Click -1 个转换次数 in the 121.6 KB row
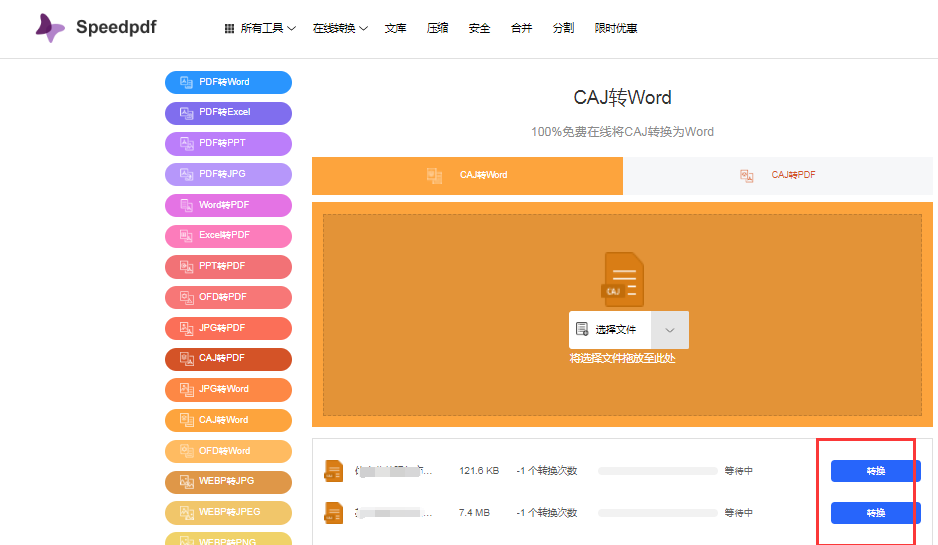The height and width of the screenshot is (545, 938). pos(547,471)
